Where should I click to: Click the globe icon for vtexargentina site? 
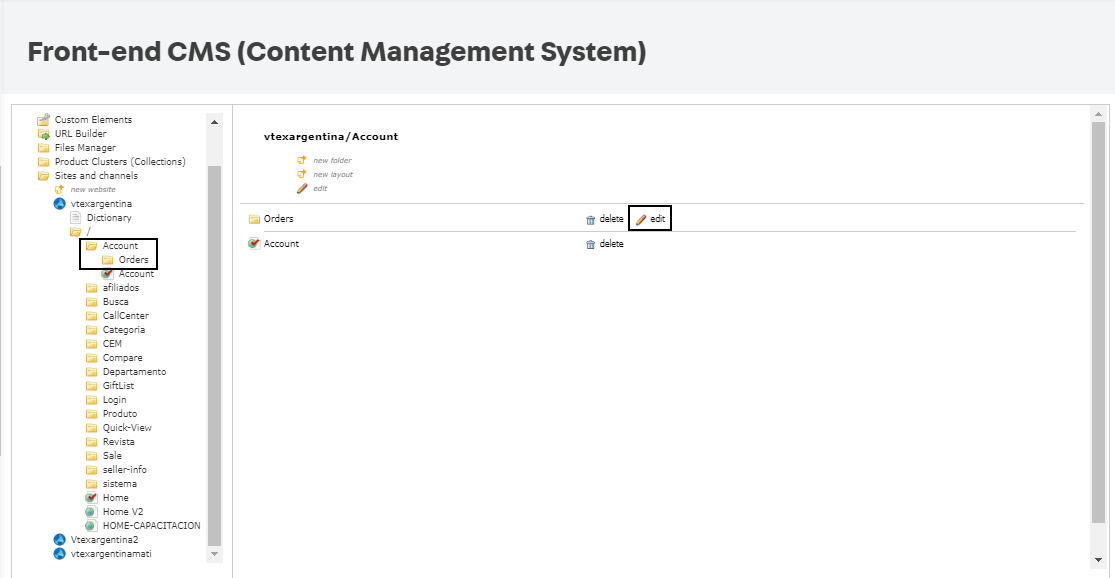(x=59, y=203)
